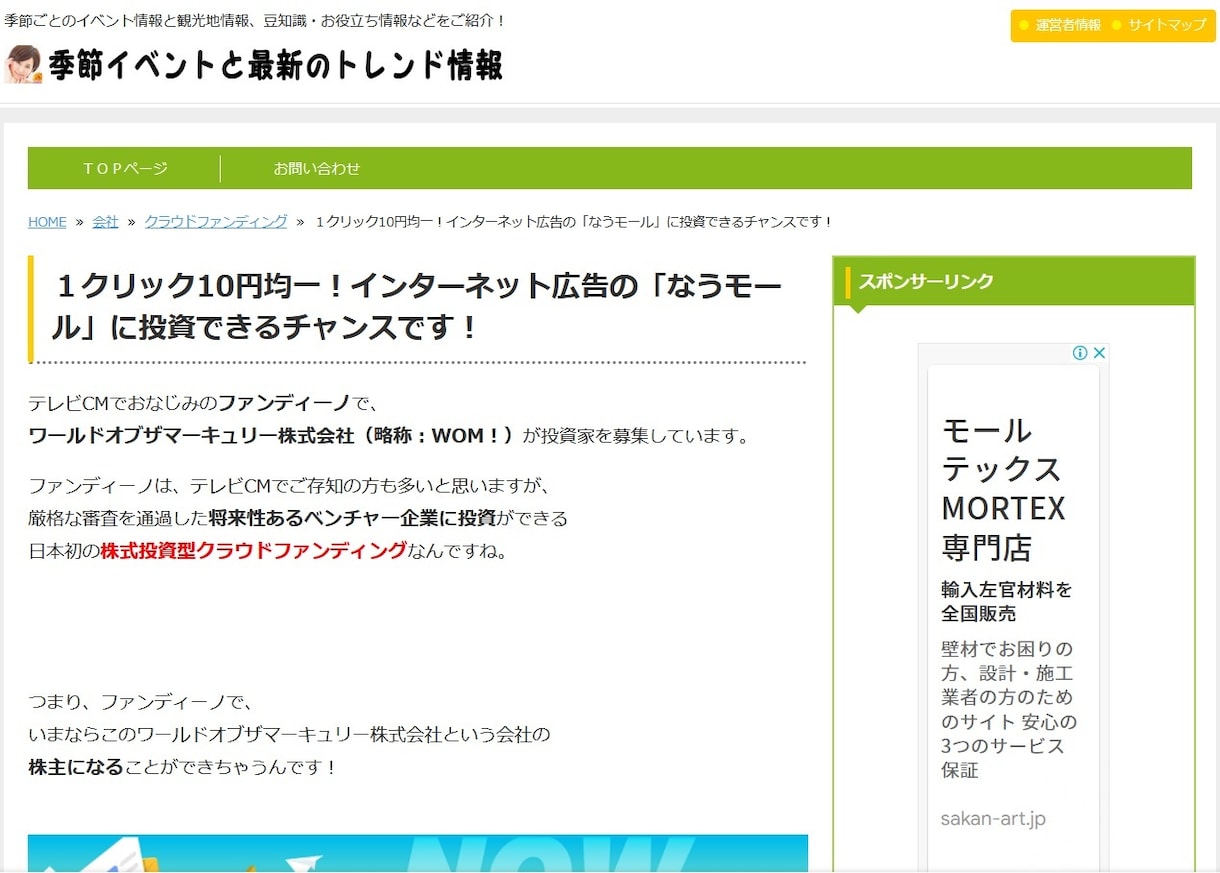Click red text 株式投資型クラウドファンディング
1220x873 pixels.
tap(254, 550)
